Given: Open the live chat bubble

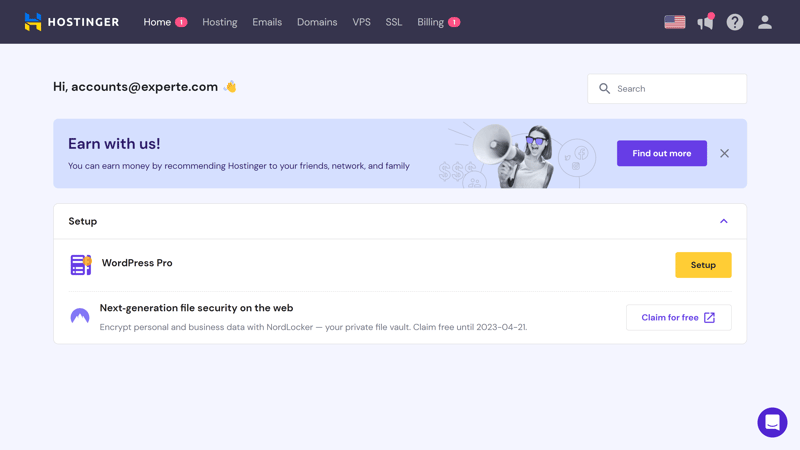Looking at the screenshot, I should [x=772, y=422].
